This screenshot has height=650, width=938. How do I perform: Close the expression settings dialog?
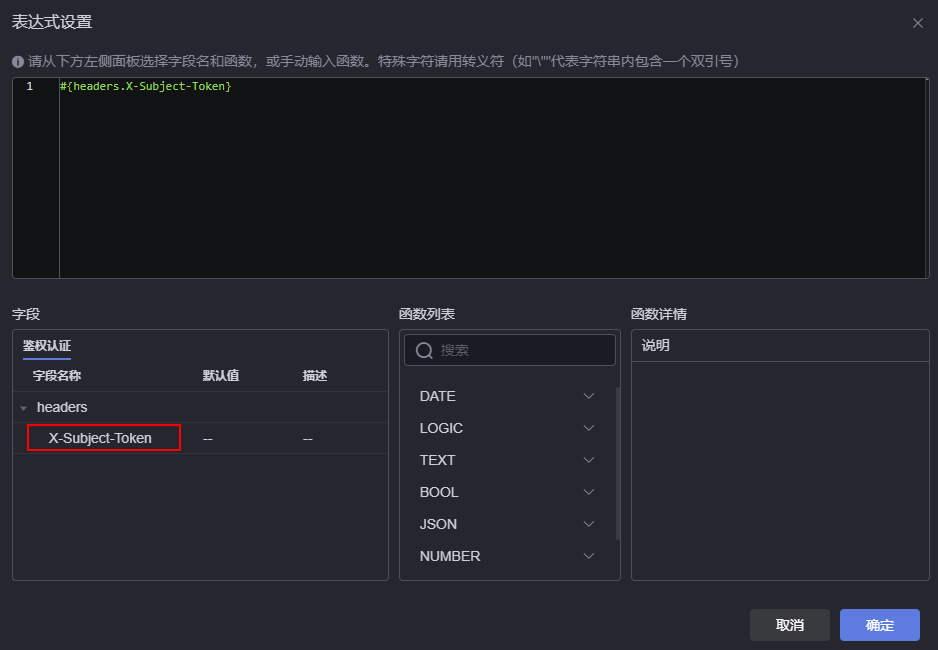click(918, 23)
